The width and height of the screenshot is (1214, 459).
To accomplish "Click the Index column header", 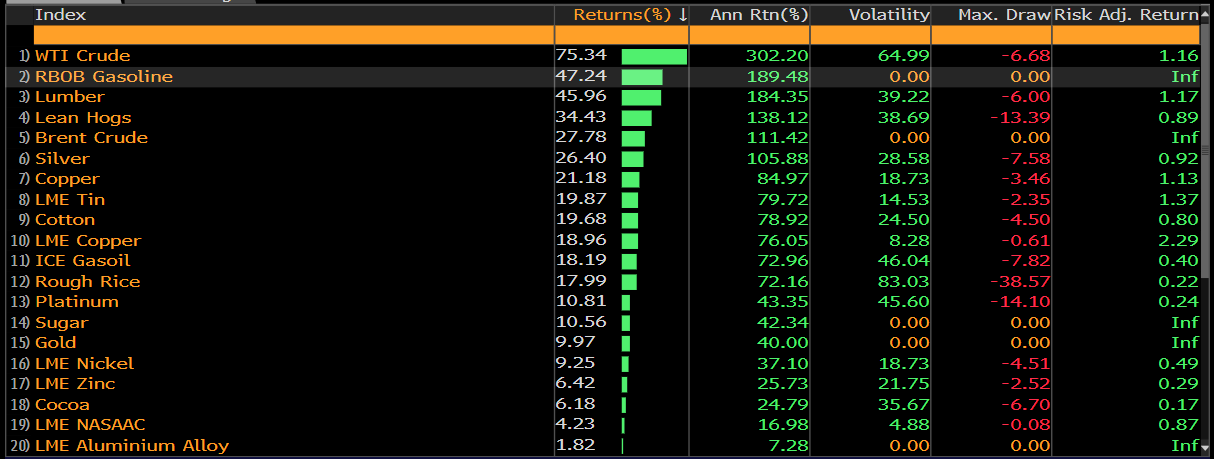I will tap(60, 15).
